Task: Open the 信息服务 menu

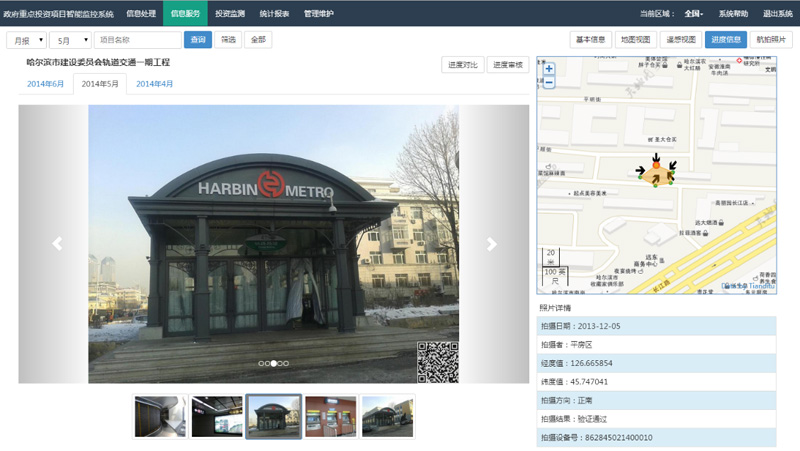Action: click(185, 14)
